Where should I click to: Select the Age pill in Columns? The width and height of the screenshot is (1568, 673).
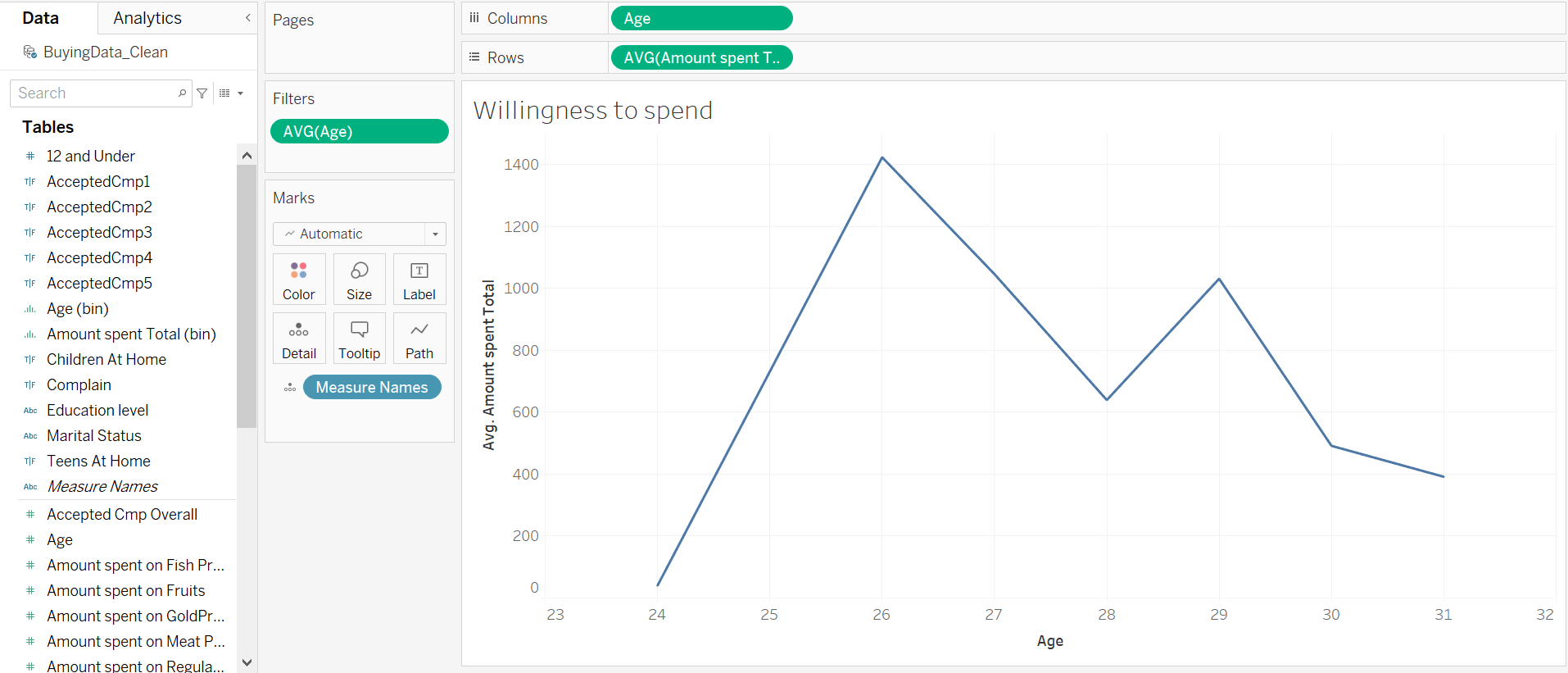701,17
